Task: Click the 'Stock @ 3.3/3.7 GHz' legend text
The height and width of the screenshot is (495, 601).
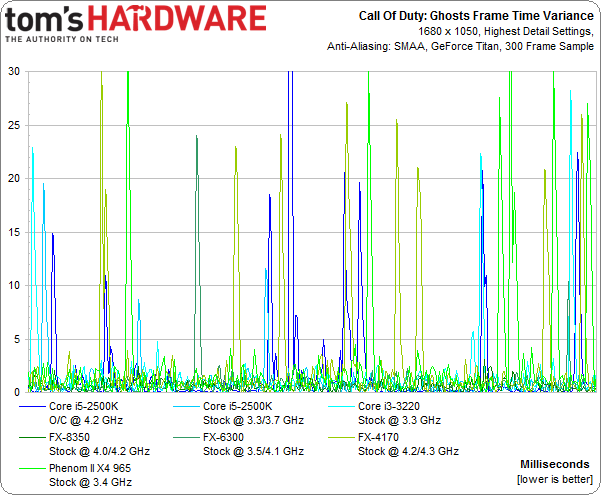Action: click(x=253, y=421)
